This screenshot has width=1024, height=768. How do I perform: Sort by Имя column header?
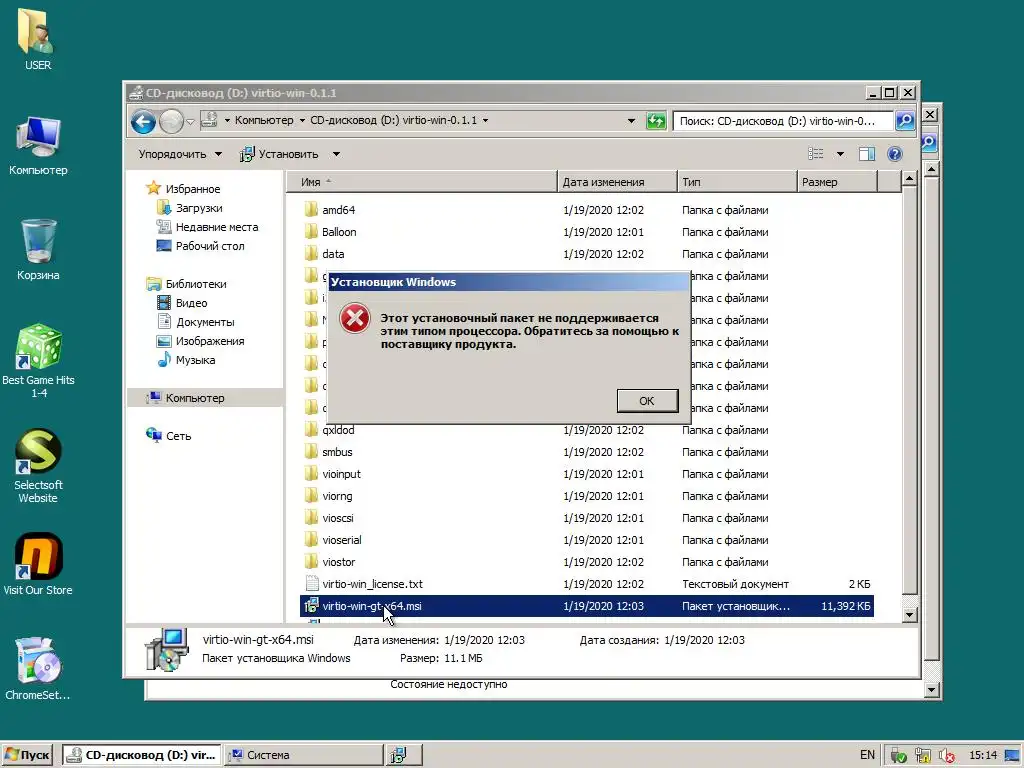422,182
